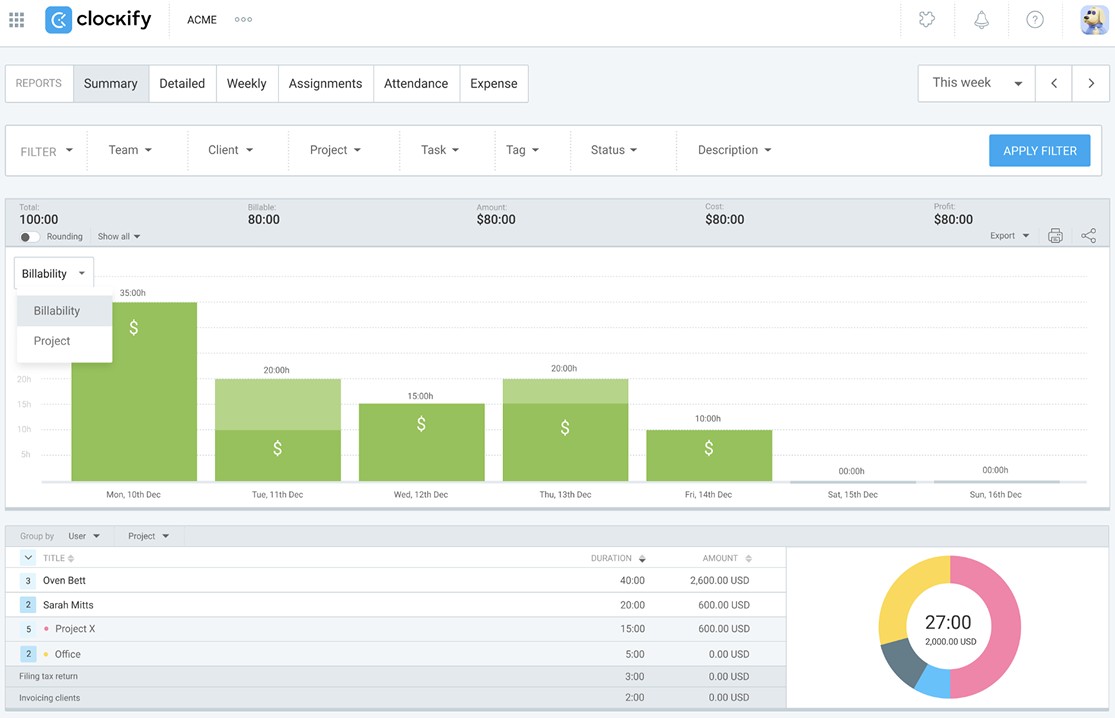Go to the next week arrow
This screenshot has height=718, width=1115.
pos(1090,84)
